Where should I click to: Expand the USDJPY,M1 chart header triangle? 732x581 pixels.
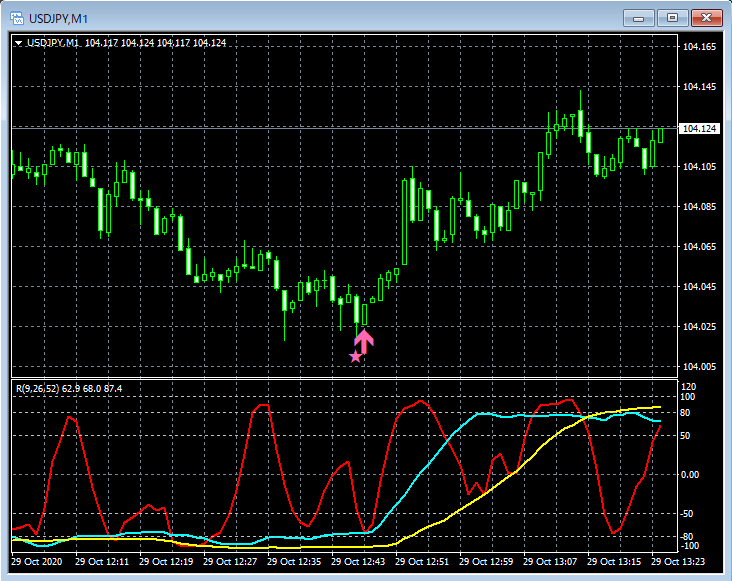click(x=19, y=43)
